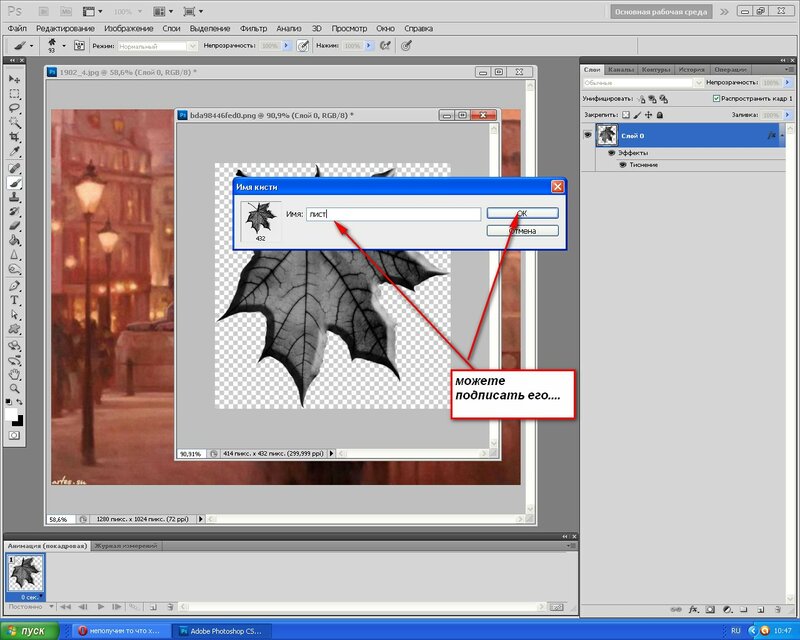Select the Zoom tool in toolbox
800x640 pixels.
pos(15,388)
